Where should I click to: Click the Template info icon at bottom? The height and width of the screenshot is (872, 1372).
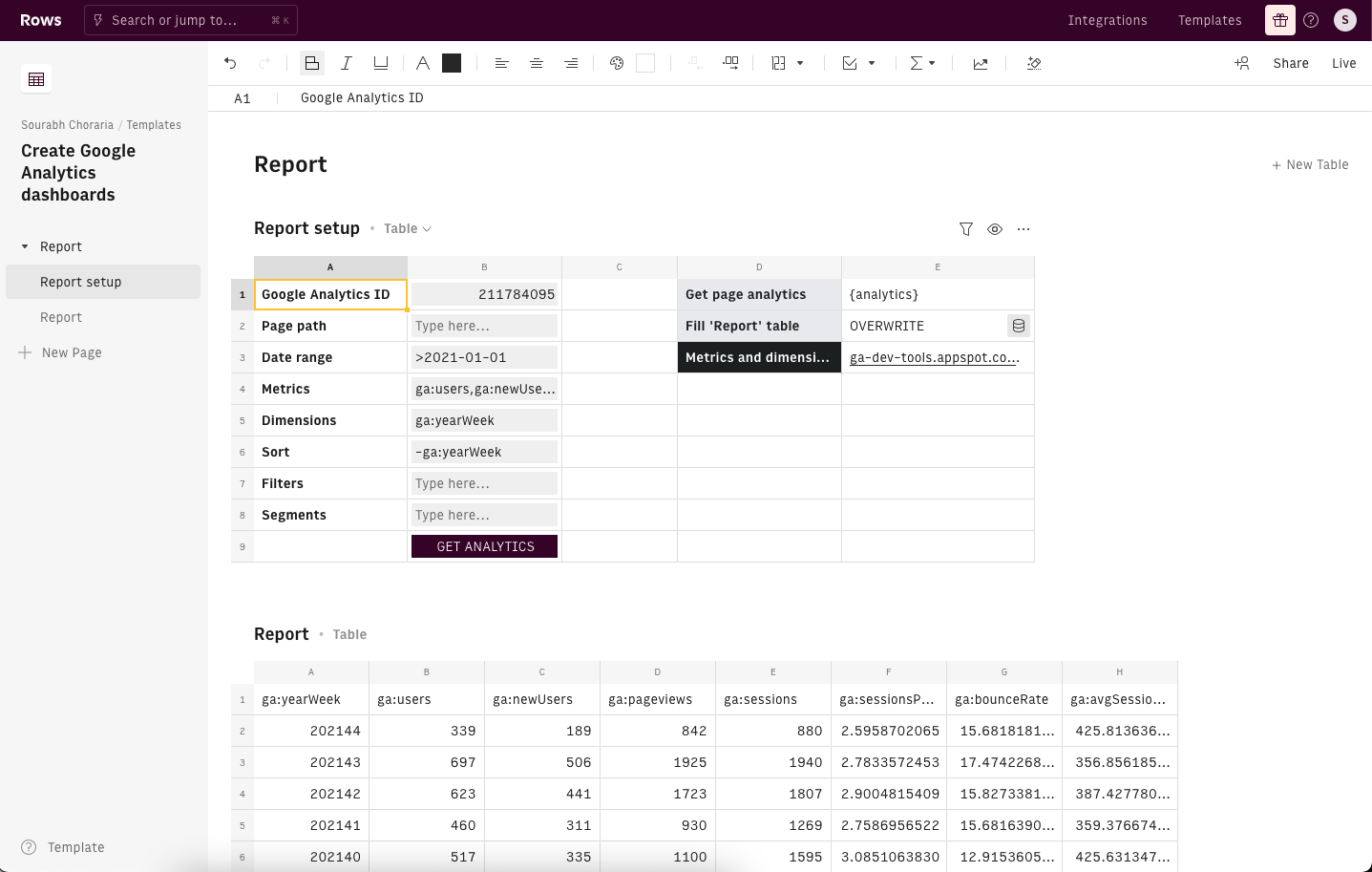(x=29, y=847)
